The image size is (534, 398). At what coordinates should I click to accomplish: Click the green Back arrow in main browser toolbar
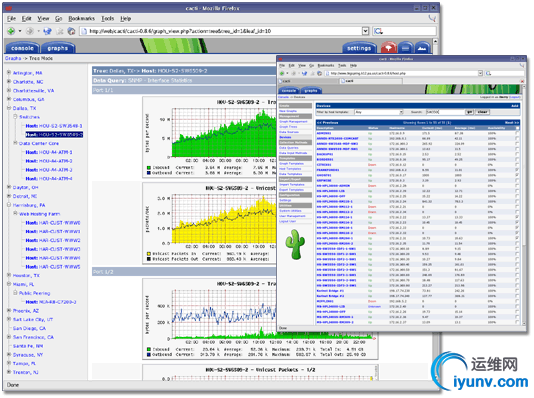click(11, 31)
